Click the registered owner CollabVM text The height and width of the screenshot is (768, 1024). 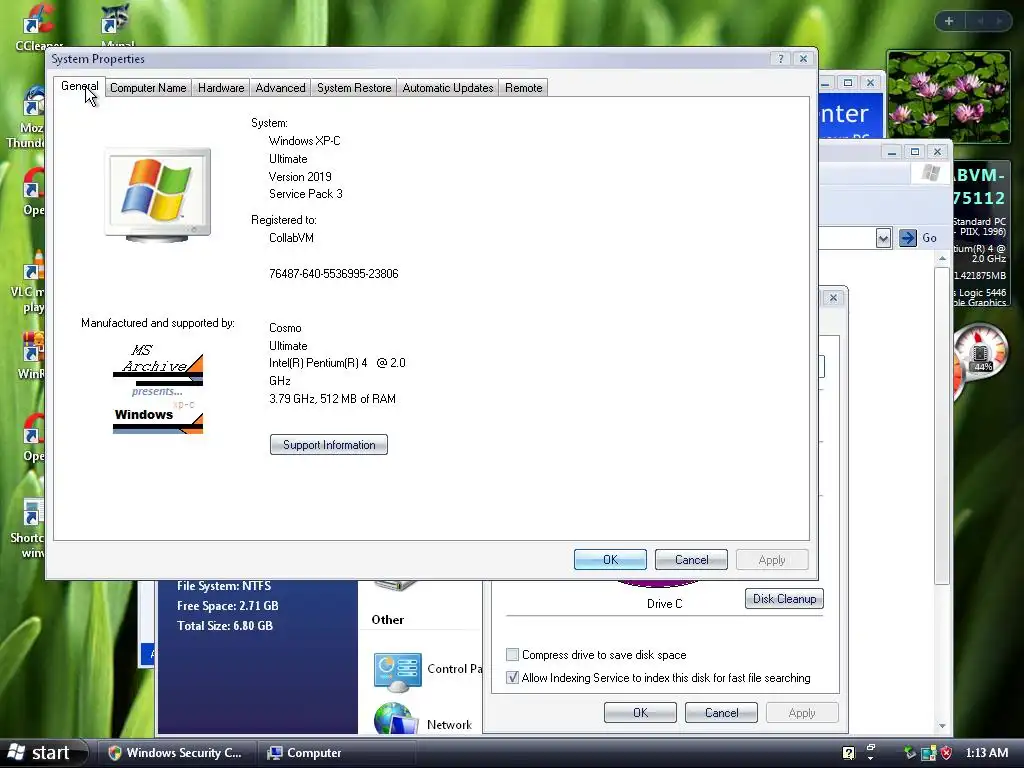(291, 238)
